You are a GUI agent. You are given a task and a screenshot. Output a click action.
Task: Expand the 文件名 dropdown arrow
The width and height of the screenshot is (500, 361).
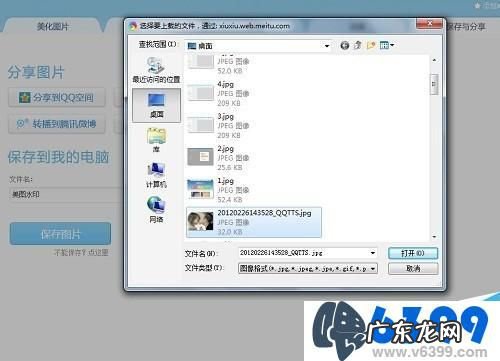373,253
